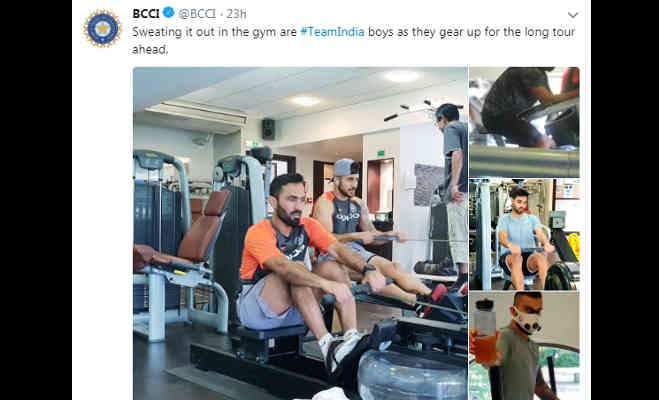This screenshot has width=659, height=400.
Task: Click the word "ahead." in tweet text
Action: point(150,50)
